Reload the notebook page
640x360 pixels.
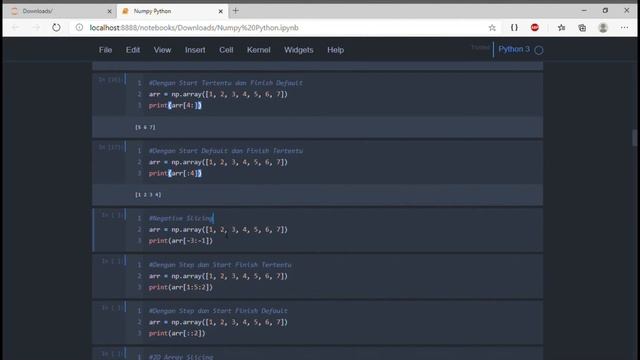click(56, 28)
